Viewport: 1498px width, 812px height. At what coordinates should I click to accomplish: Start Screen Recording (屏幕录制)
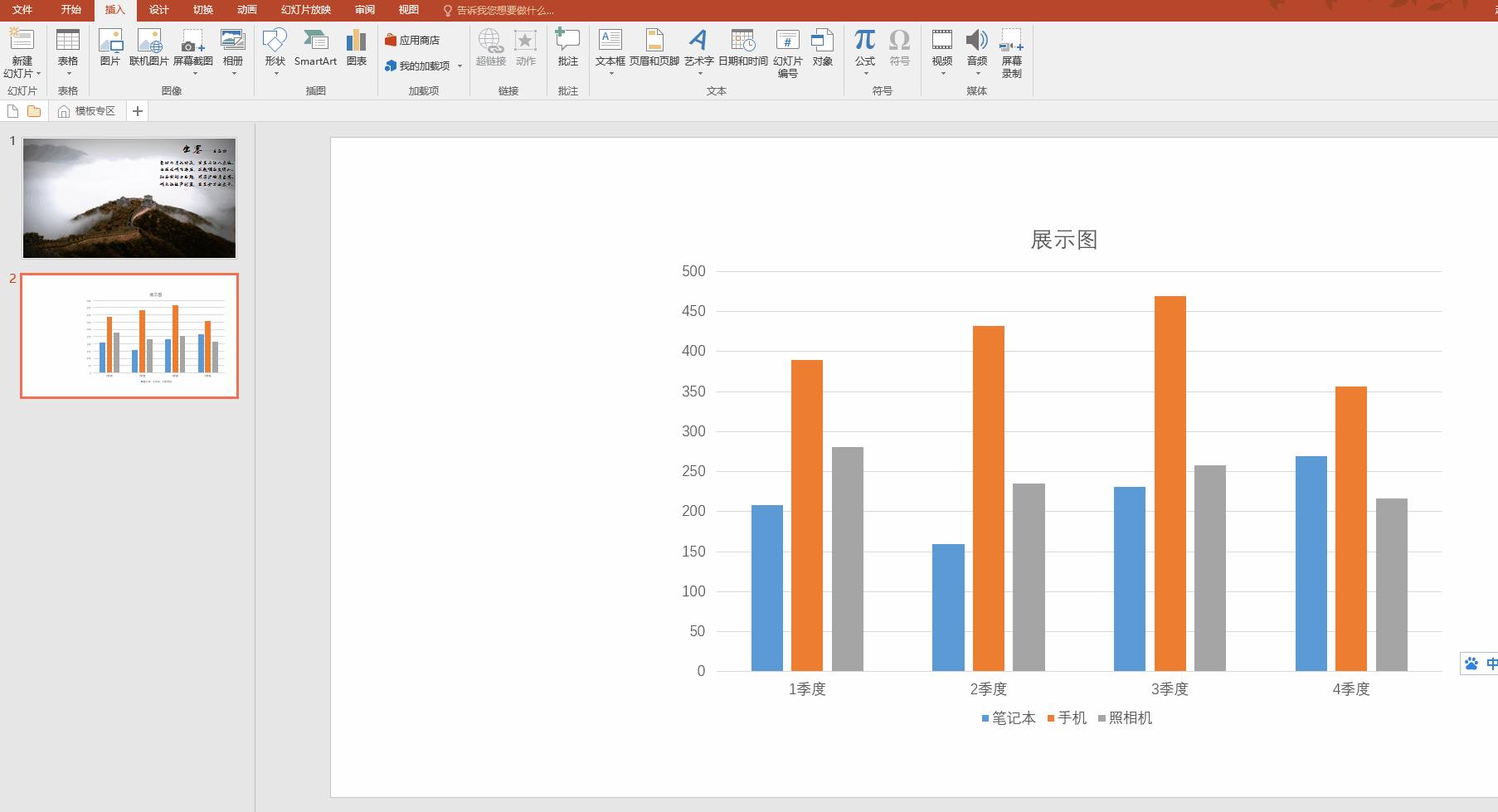pos(1011,53)
